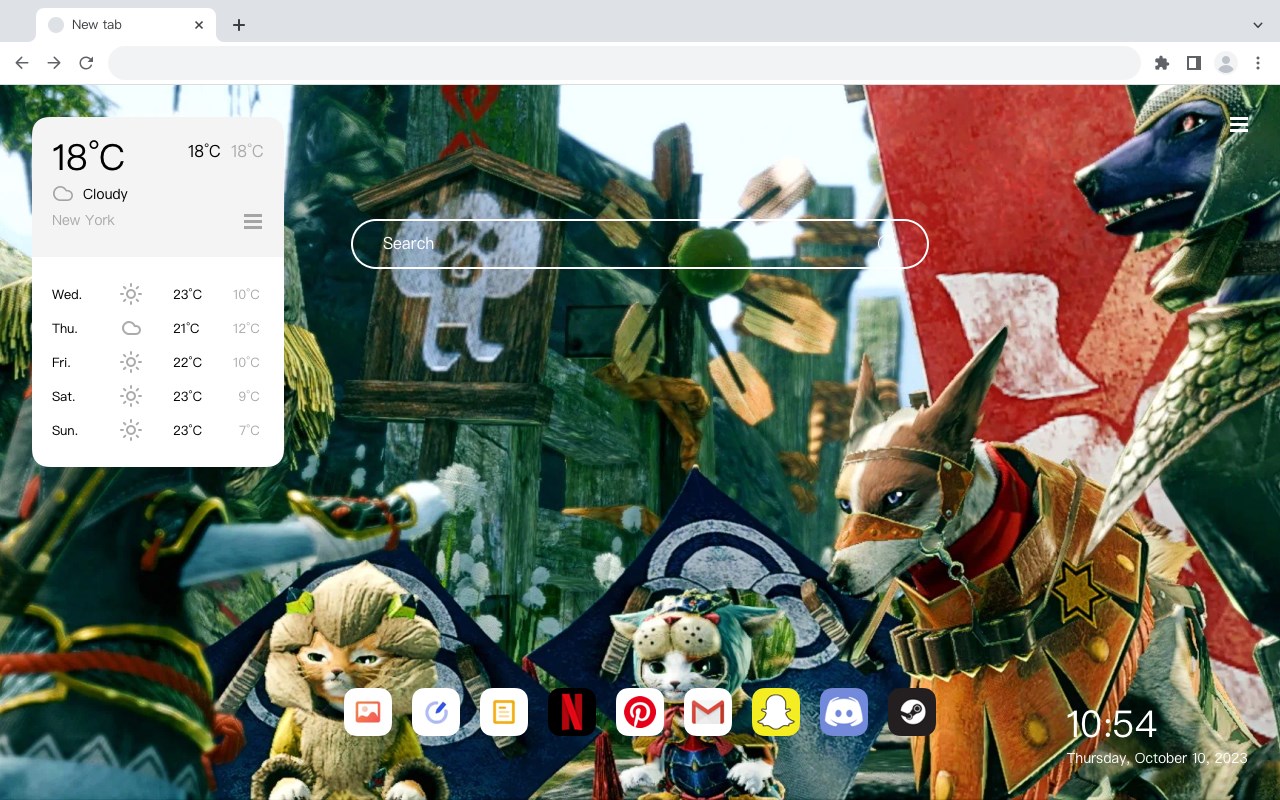Screen dimensions: 1280x800
Task: Select the Sun. forecast row
Action: pyautogui.click(x=158, y=430)
